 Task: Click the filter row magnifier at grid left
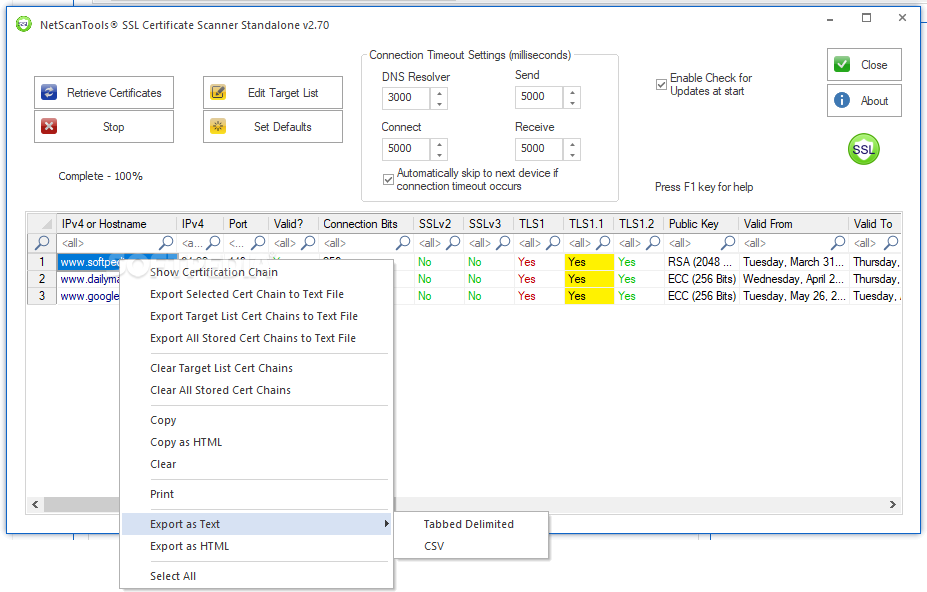pos(42,242)
